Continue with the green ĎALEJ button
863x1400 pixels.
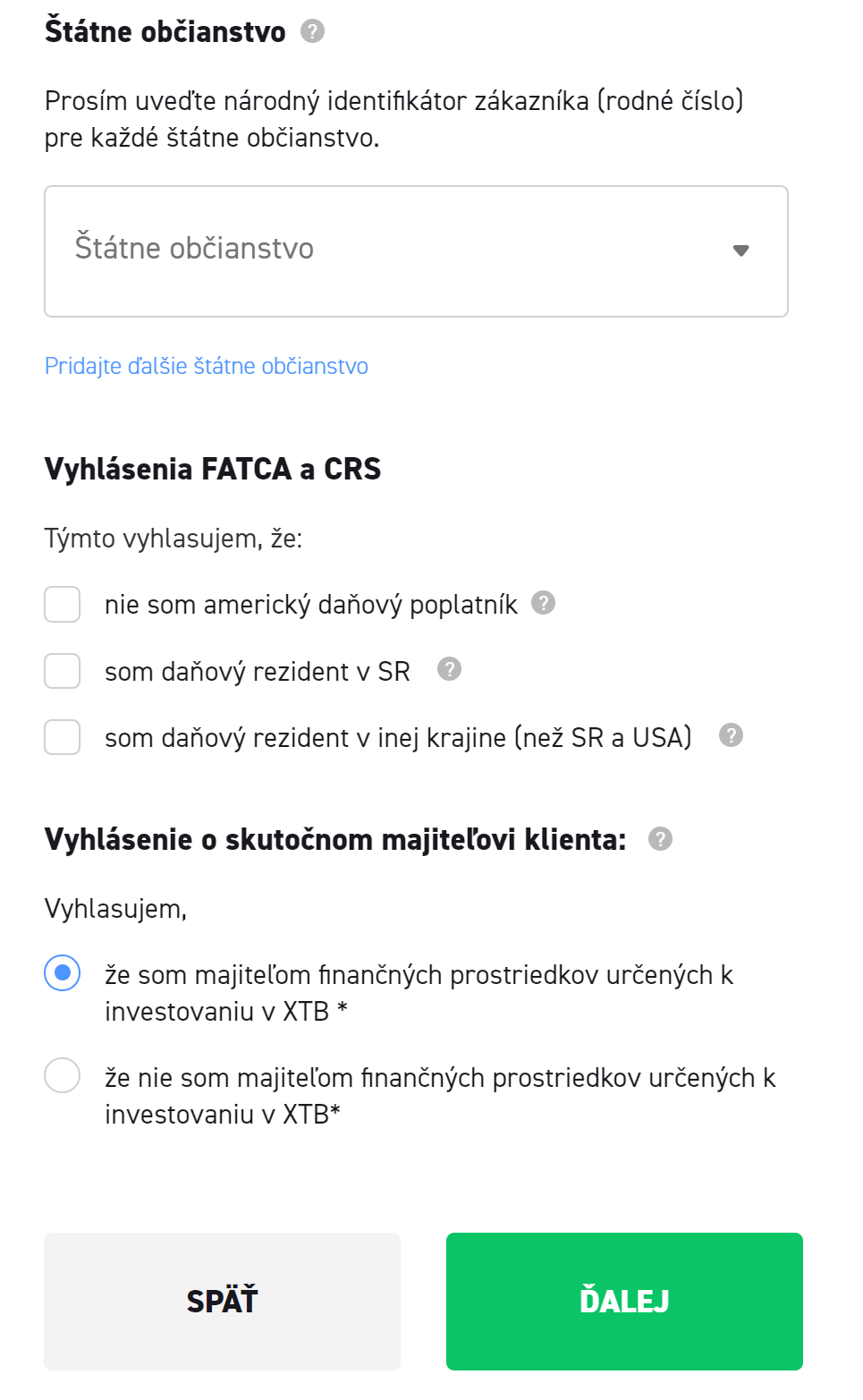pyautogui.click(x=624, y=1301)
